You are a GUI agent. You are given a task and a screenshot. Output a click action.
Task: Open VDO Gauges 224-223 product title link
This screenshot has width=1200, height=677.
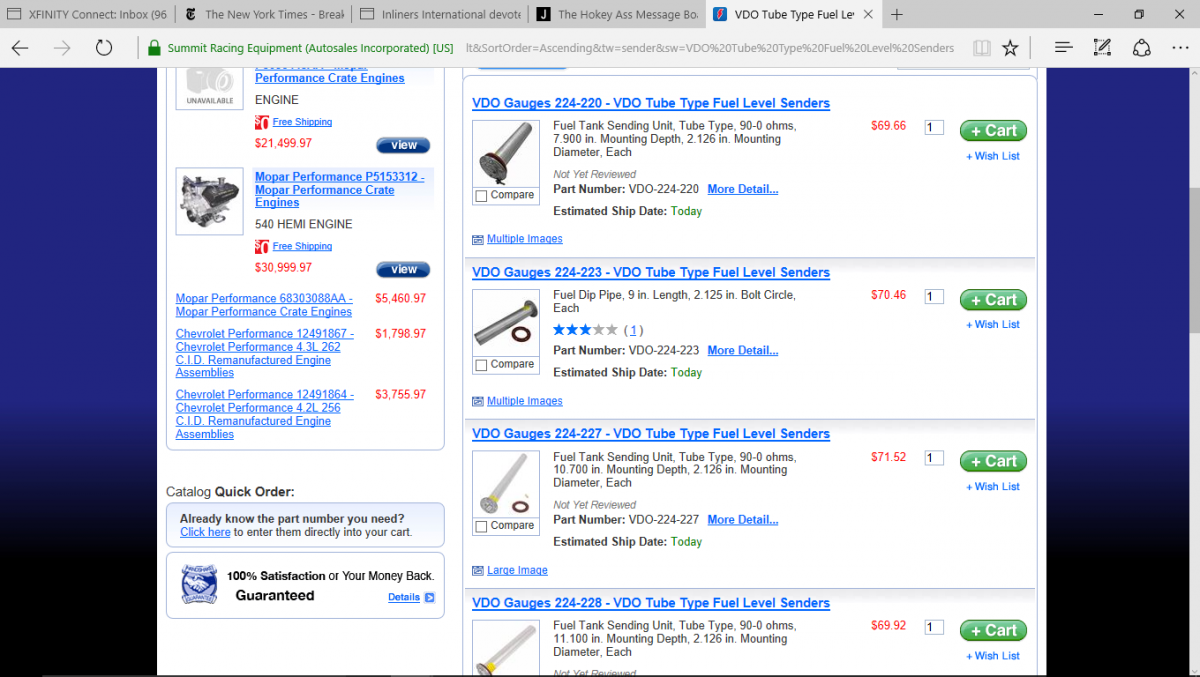[x=651, y=272]
